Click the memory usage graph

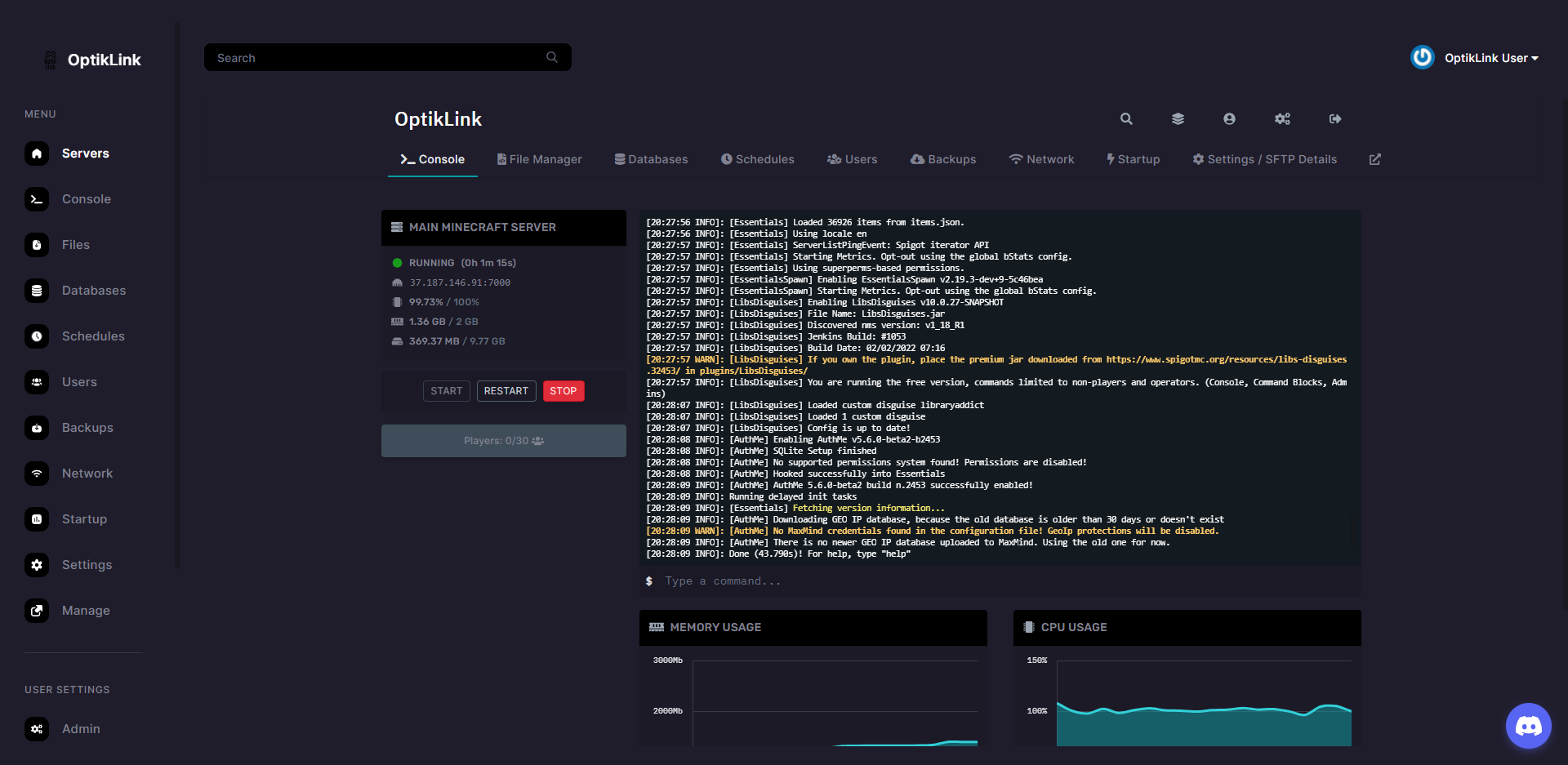835,704
